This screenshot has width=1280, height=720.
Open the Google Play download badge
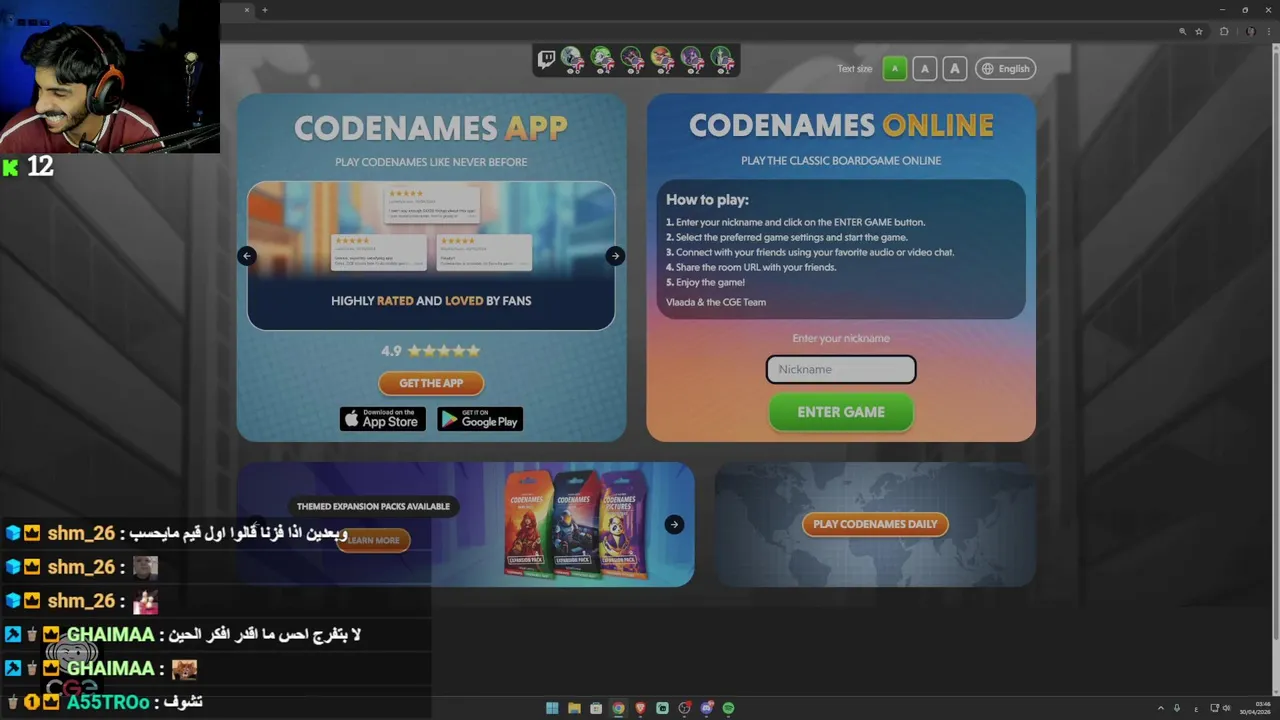[x=480, y=419]
